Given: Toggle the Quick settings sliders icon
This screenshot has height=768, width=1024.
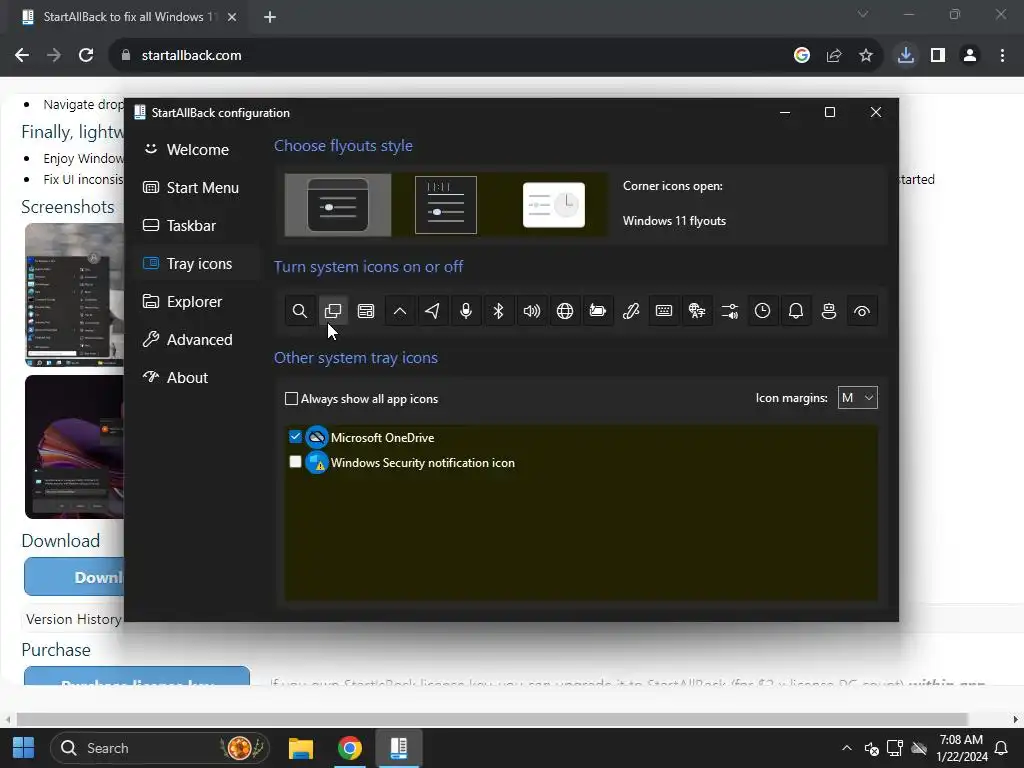Looking at the screenshot, I should click(730, 311).
